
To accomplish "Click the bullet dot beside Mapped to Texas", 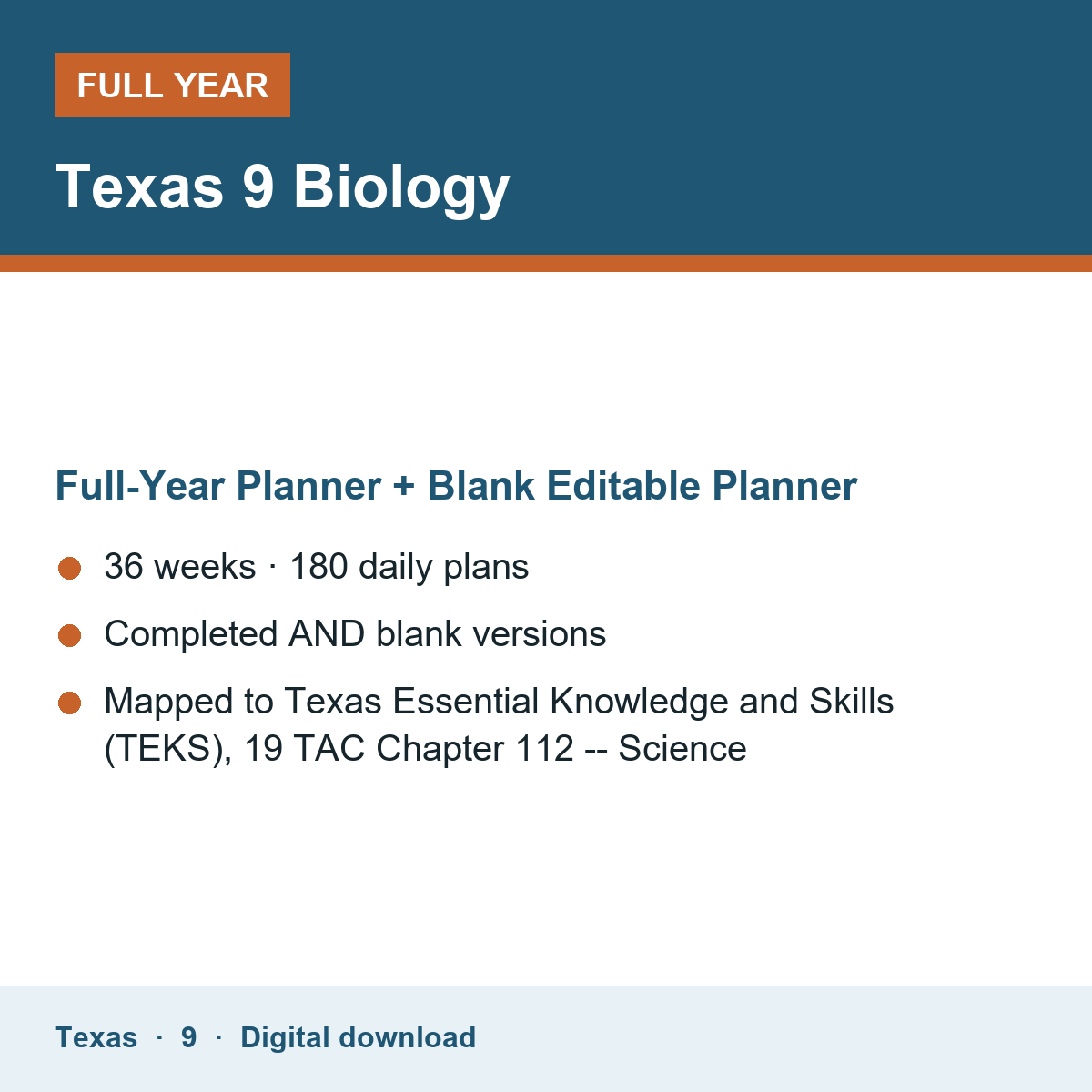I will [70, 703].
